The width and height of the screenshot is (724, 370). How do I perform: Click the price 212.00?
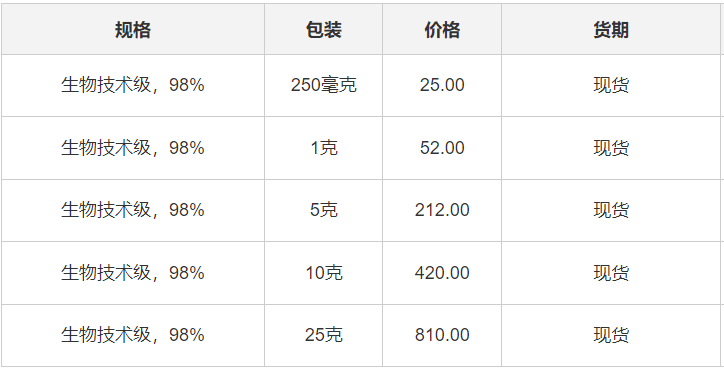442,210
